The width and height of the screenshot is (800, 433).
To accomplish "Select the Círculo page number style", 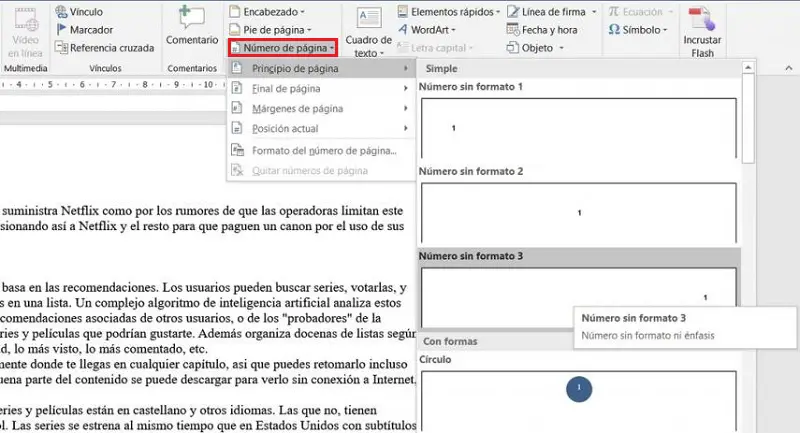I will (x=579, y=401).
